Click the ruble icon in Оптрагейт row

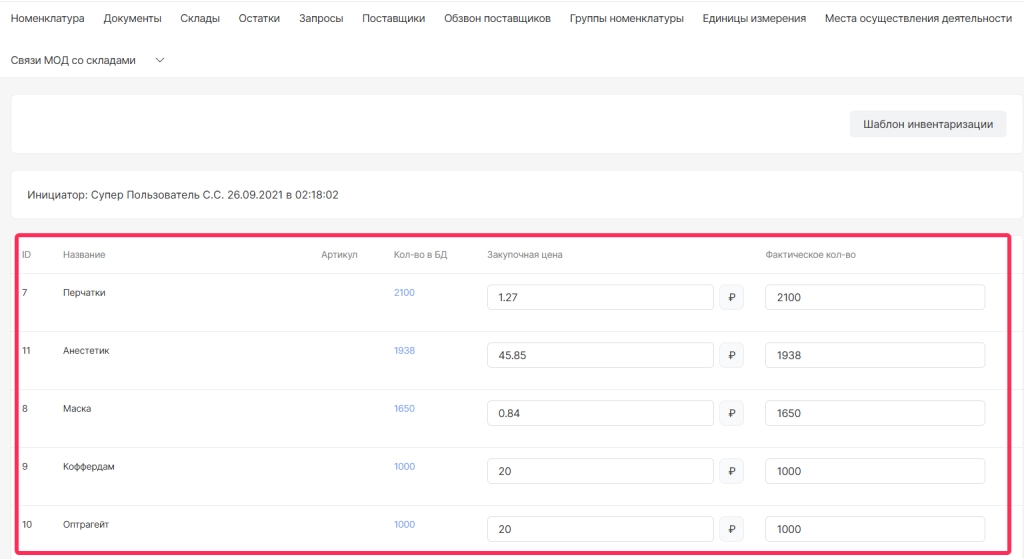731,529
